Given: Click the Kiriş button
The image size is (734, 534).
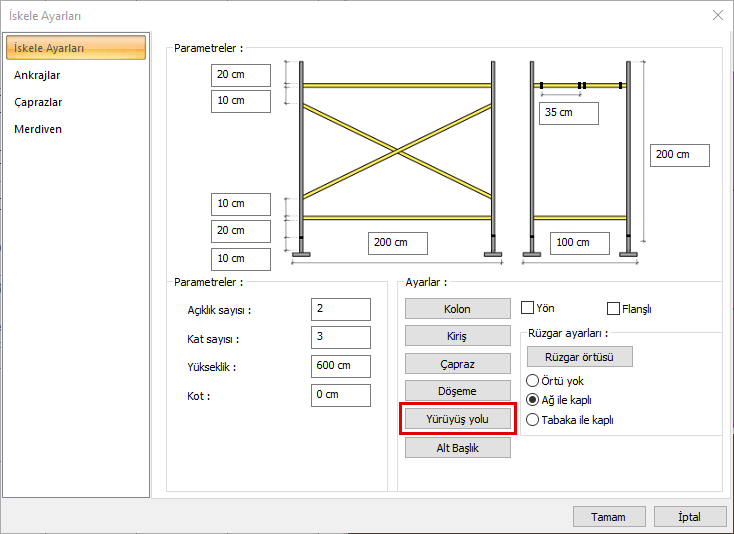Looking at the screenshot, I should (x=457, y=336).
